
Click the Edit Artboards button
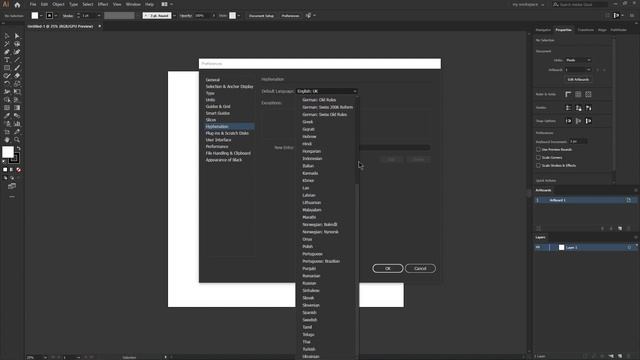point(578,80)
